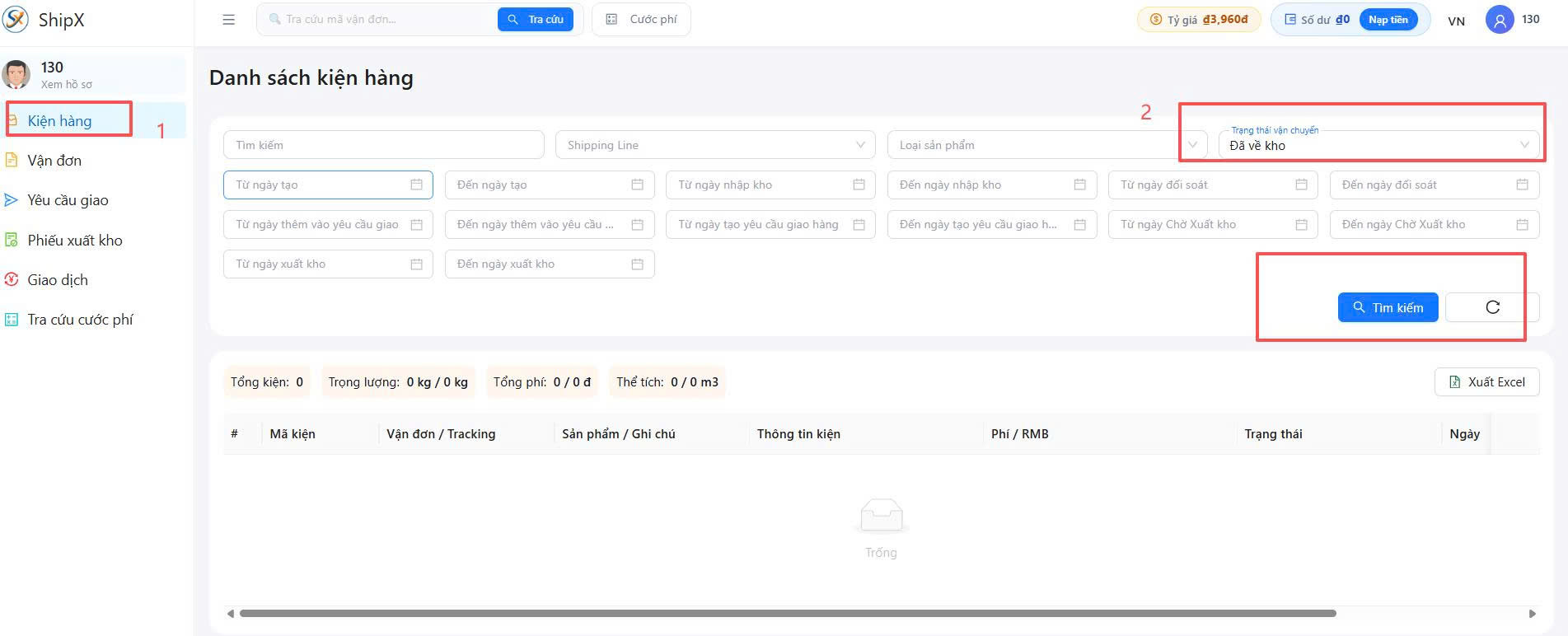Go to Phiếu xuất kho menu
Viewport: 1568px width, 636px height.
(x=74, y=241)
